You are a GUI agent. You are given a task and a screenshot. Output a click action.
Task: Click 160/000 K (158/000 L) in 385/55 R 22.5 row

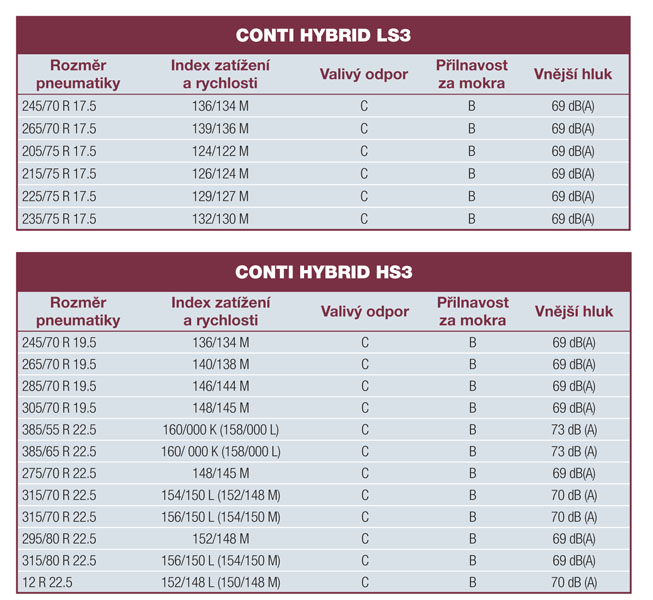[221, 430]
